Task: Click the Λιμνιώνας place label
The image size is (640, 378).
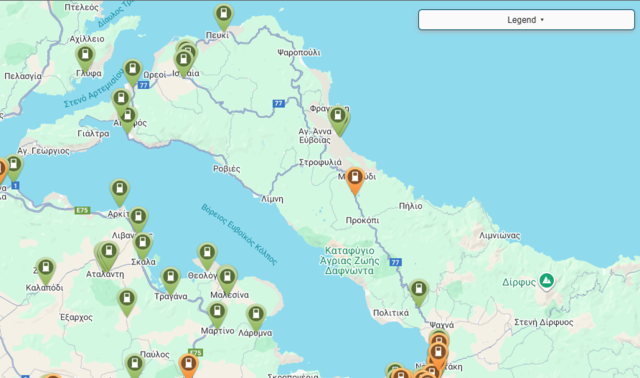Action: (500, 235)
